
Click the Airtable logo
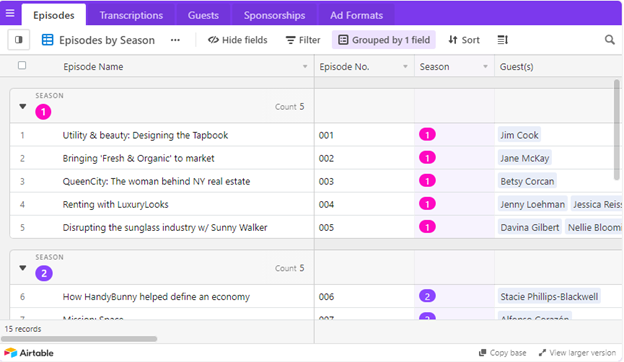29,353
